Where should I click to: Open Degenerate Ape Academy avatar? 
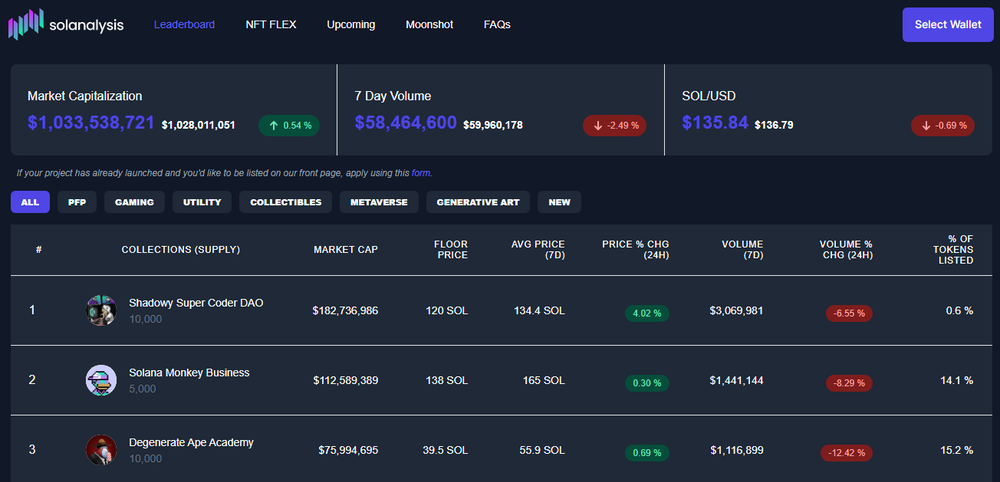coord(101,450)
